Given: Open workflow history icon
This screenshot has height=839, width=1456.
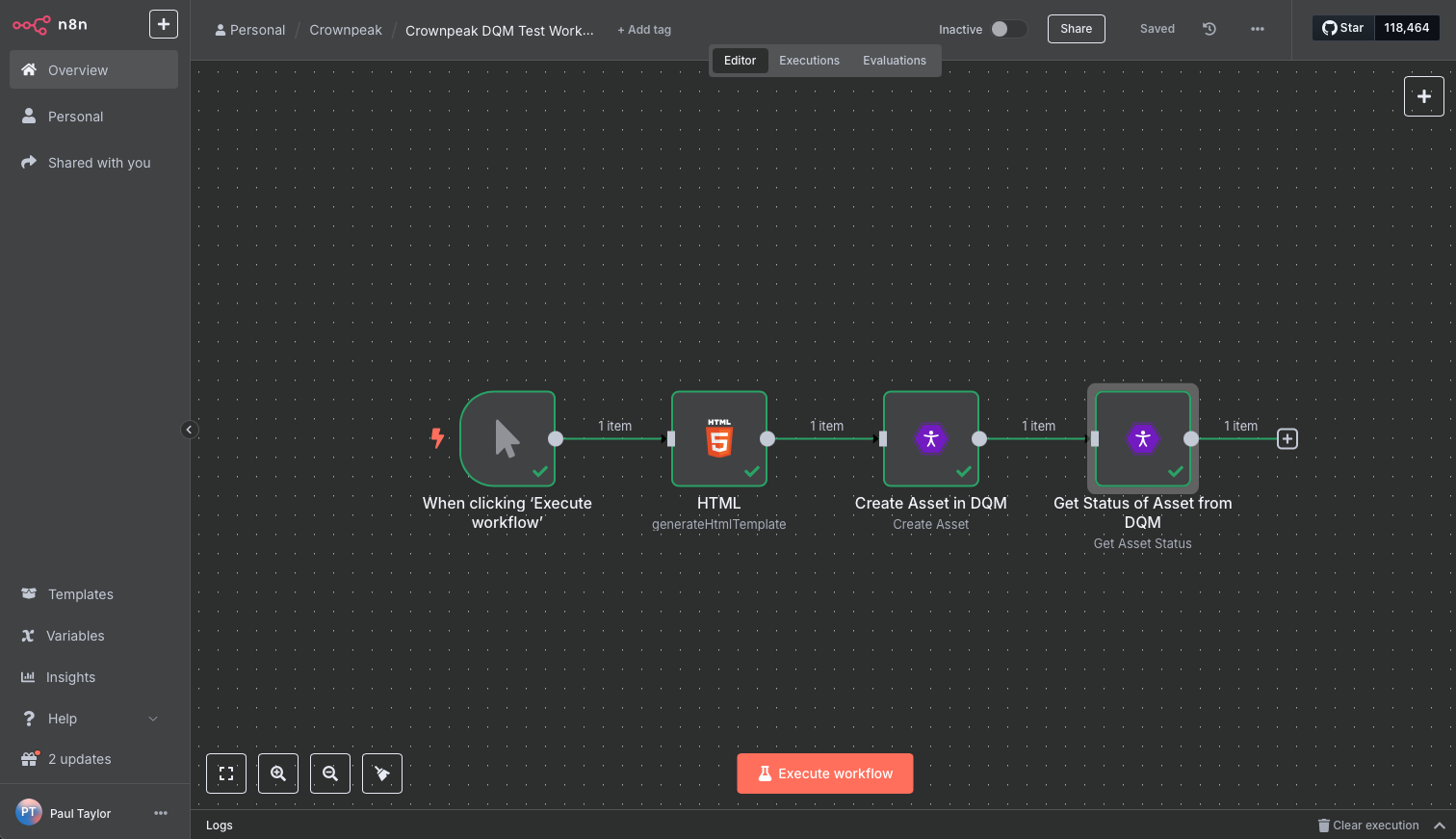Looking at the screenshot, I should [1209, 29].
